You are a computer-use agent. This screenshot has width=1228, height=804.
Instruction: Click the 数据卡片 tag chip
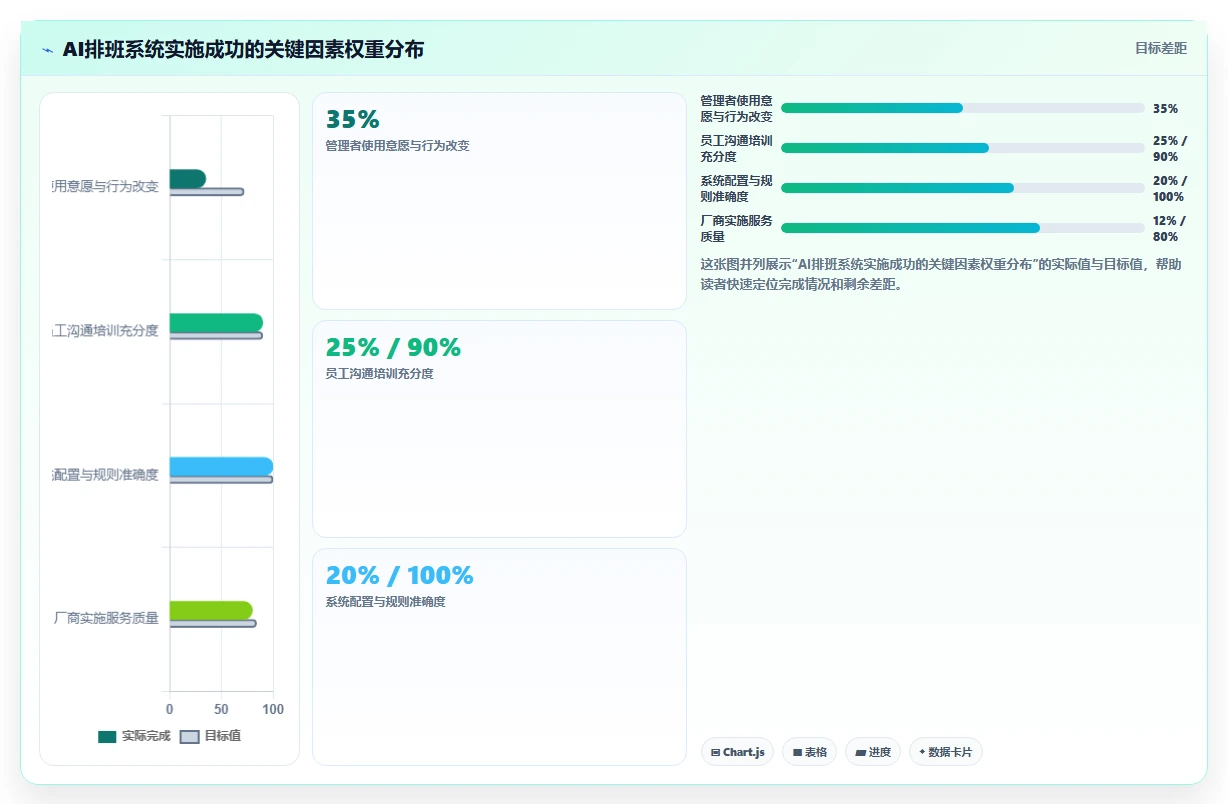coord(945,752)
